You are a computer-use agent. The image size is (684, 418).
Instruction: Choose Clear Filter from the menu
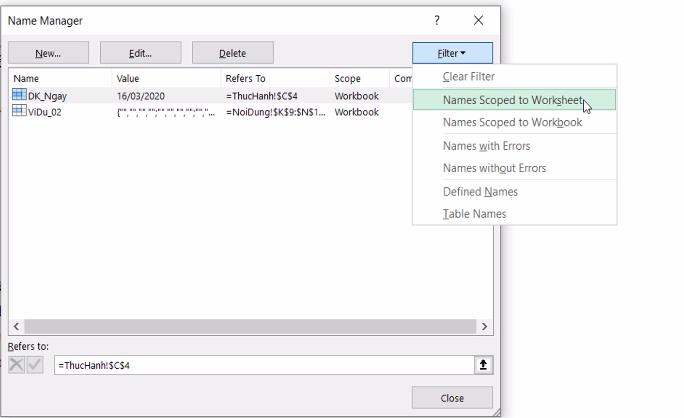[469, 77]
